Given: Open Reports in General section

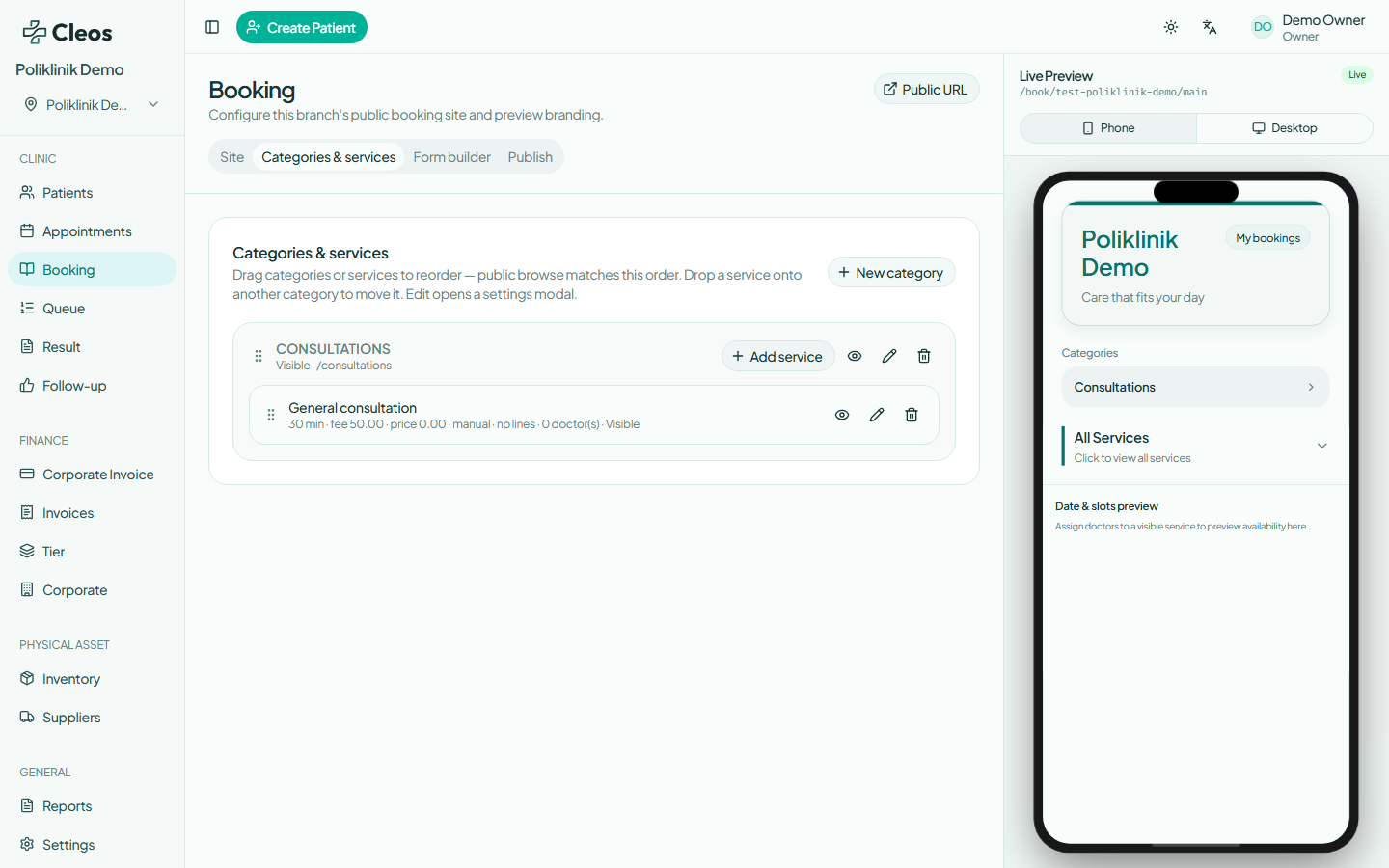Looking at the screenshot, I should (93, 806).
